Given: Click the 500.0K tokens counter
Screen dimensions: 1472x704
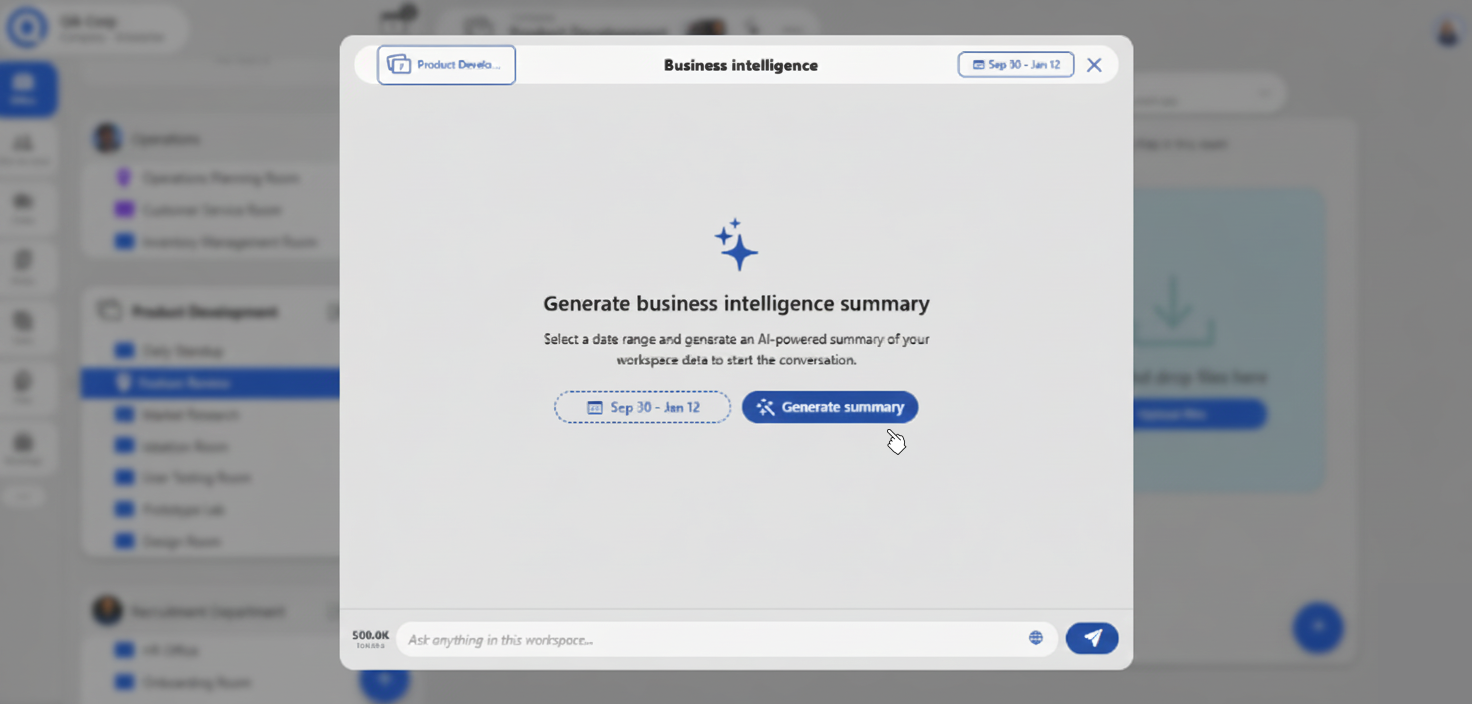Looking at the screenshot, I should pyautogui.click(x=370, y=638).
